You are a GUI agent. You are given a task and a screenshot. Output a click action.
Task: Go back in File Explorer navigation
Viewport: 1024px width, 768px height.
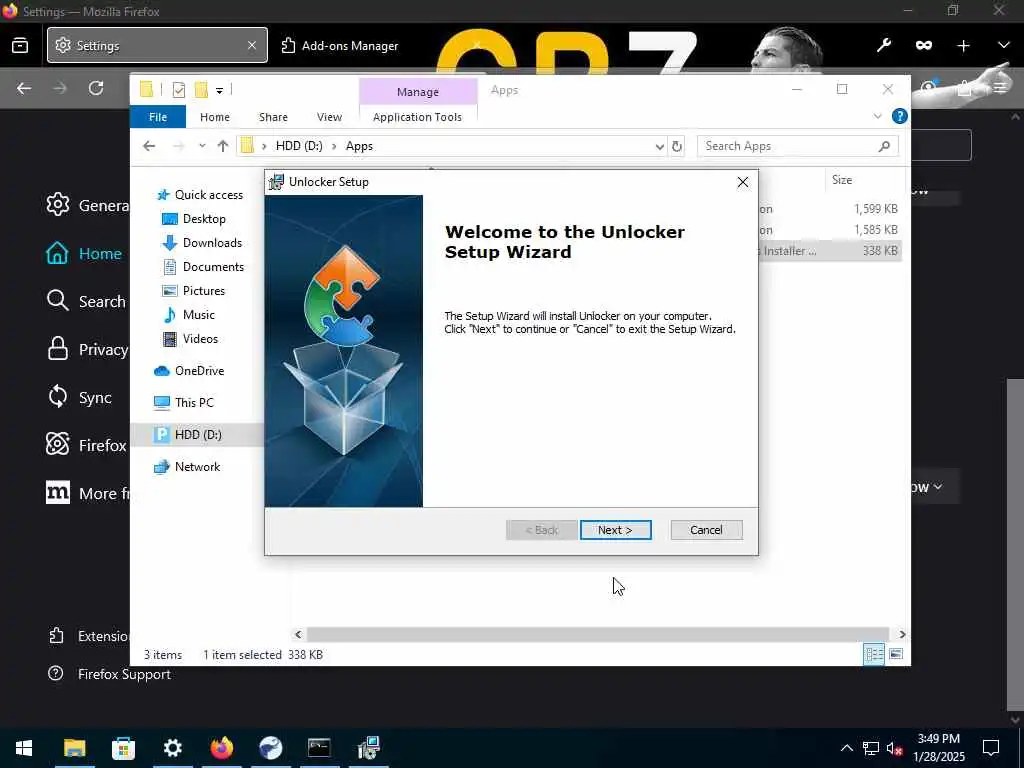pos(150,146)
